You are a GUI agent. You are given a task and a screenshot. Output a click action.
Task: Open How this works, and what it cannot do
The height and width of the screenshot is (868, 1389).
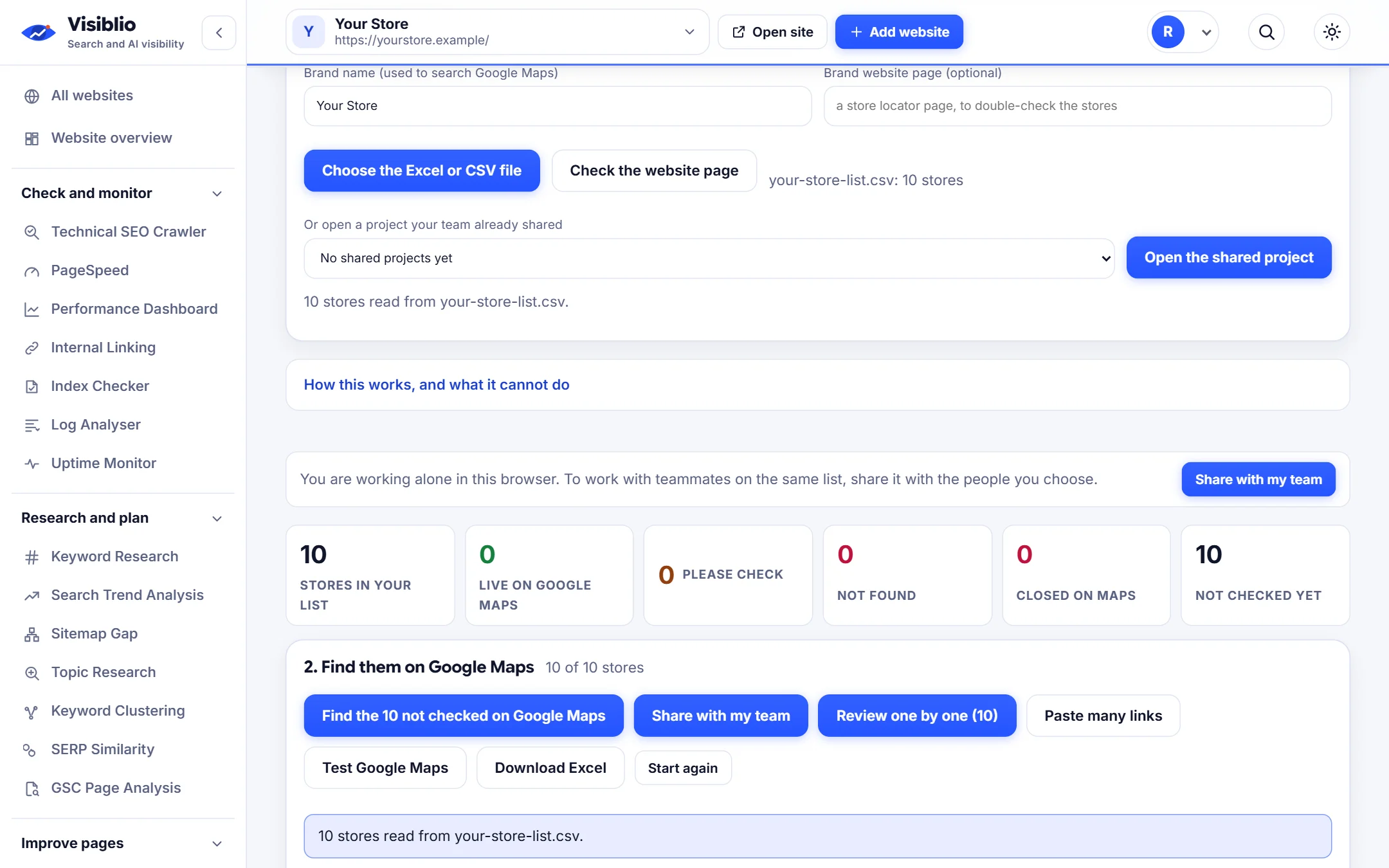coord(436,384)
